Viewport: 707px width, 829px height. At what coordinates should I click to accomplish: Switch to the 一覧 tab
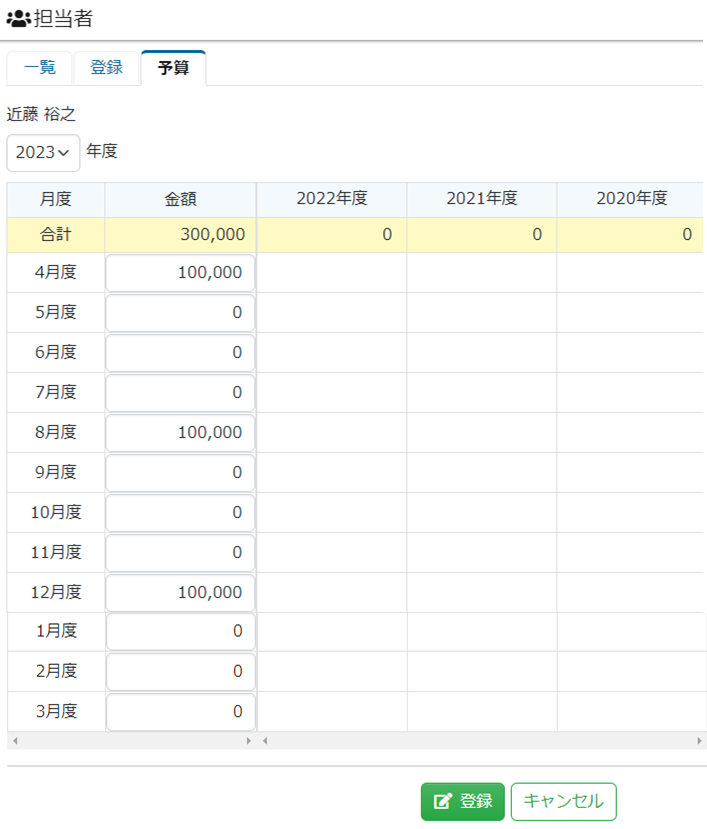coord(40,68)
